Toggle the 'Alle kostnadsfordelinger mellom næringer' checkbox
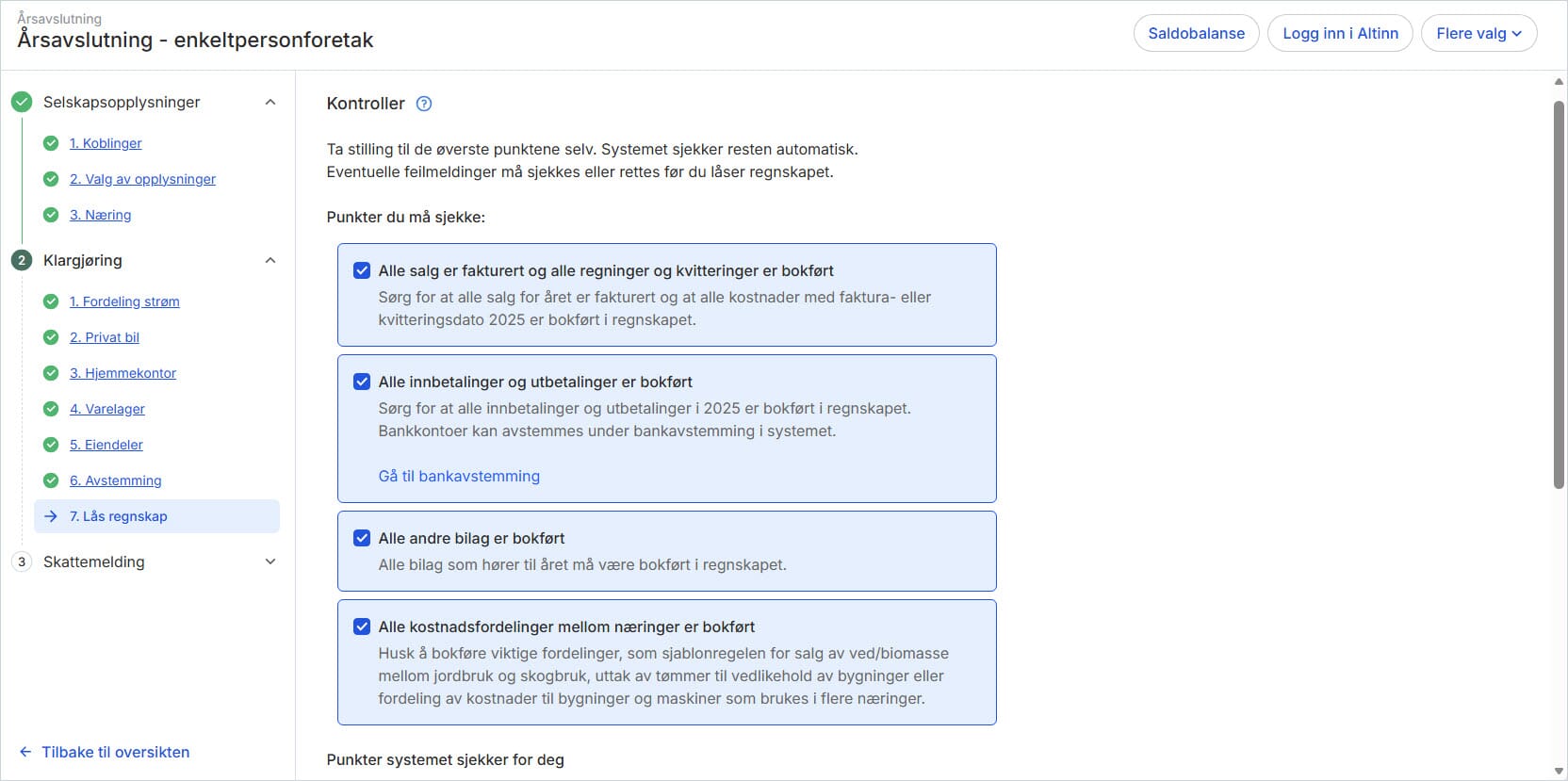The image size is (1568, 781). coord(362,626)
